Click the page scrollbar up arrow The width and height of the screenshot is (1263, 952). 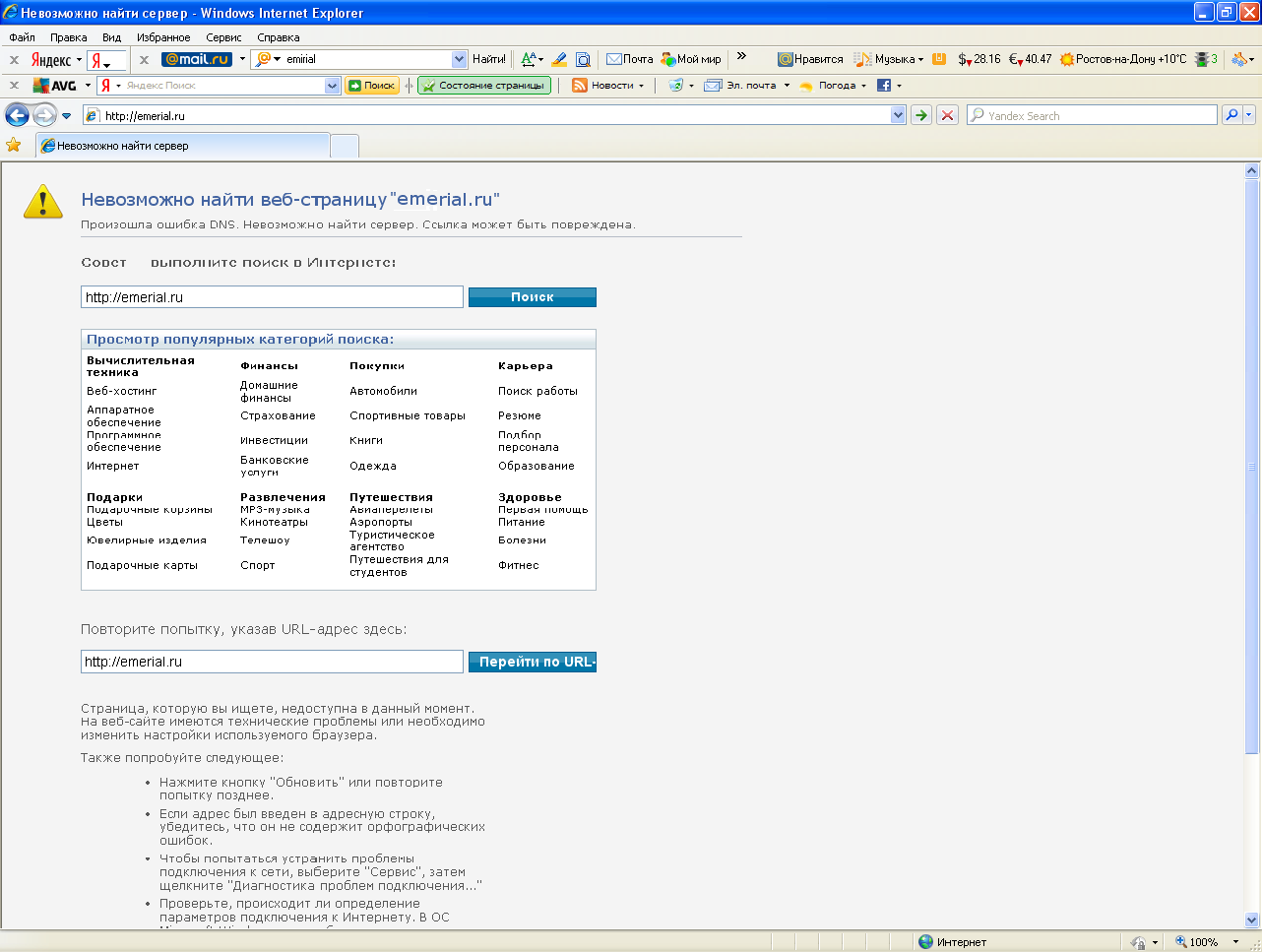[1252, 170]
